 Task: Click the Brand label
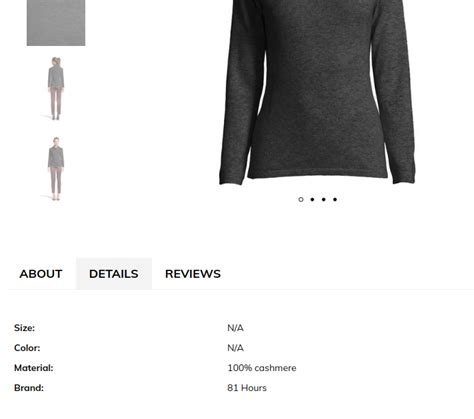29,388
